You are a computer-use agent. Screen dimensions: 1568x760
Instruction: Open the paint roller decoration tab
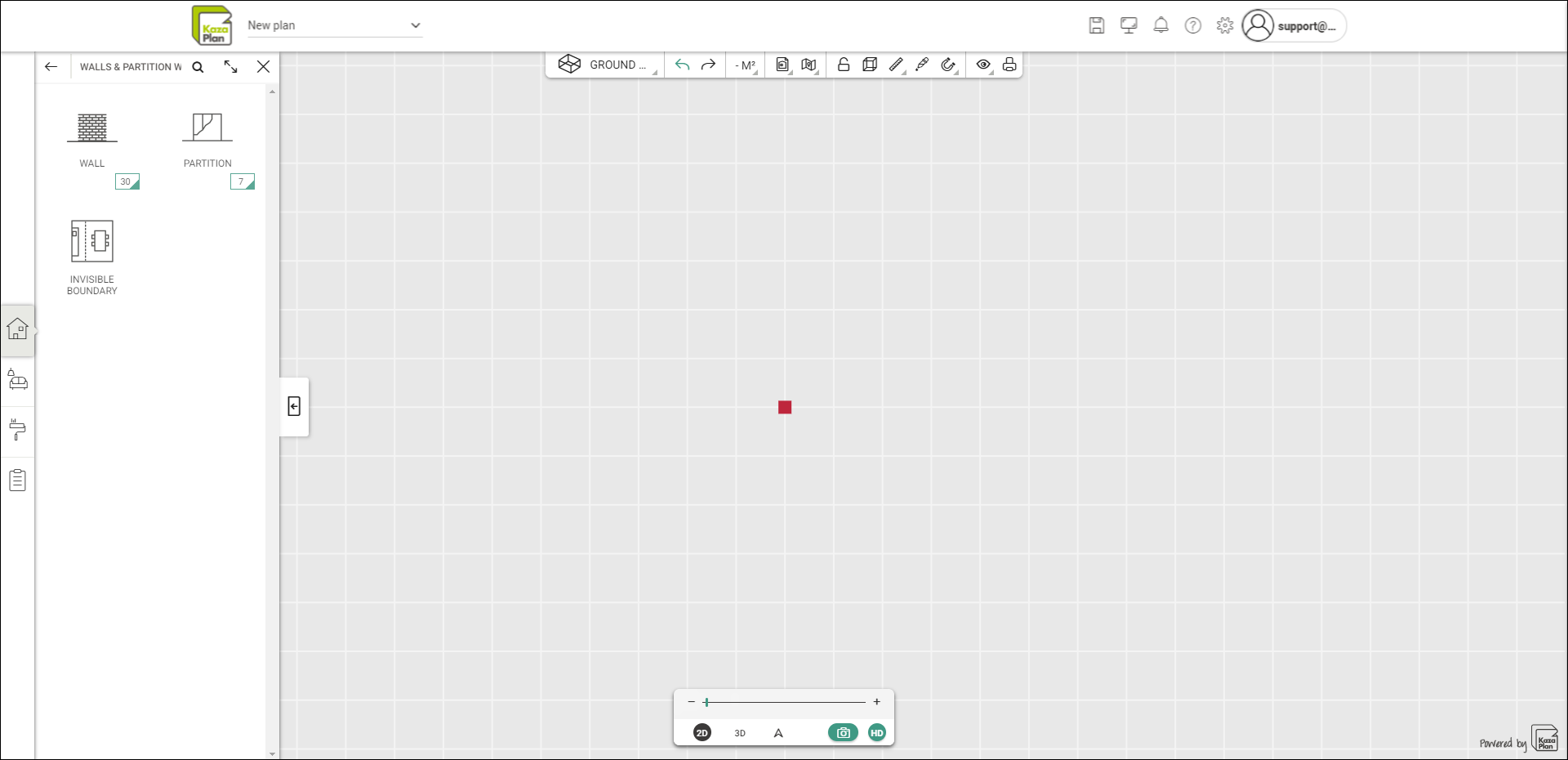point(17,430)
